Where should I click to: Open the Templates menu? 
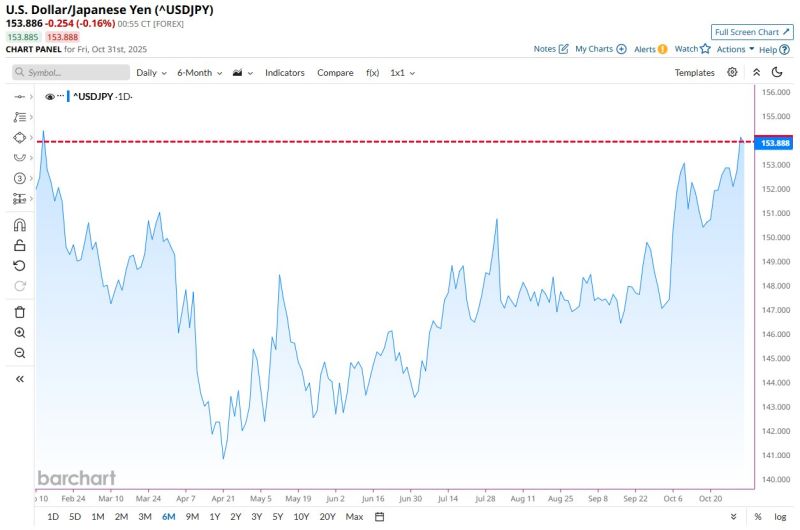[x=694, y=72]
